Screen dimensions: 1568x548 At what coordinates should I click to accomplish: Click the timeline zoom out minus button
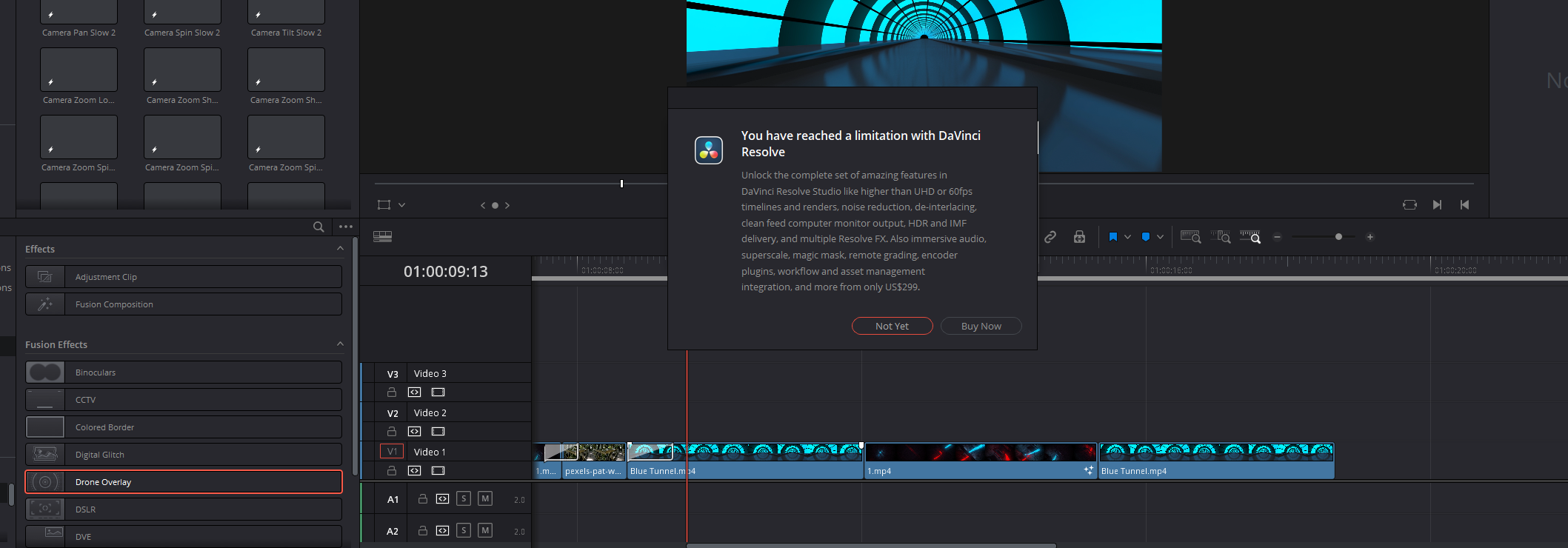(x=1277, y=237)
